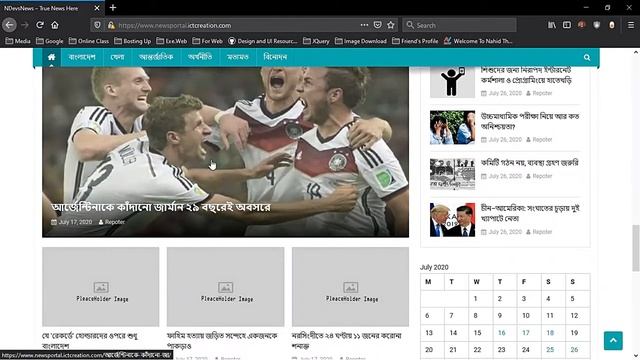Open sidebar article about উচ্চমাধ্যমিক পরীক্ষা
The width and height of the screenshot is (640, 360).
point(530,121)
